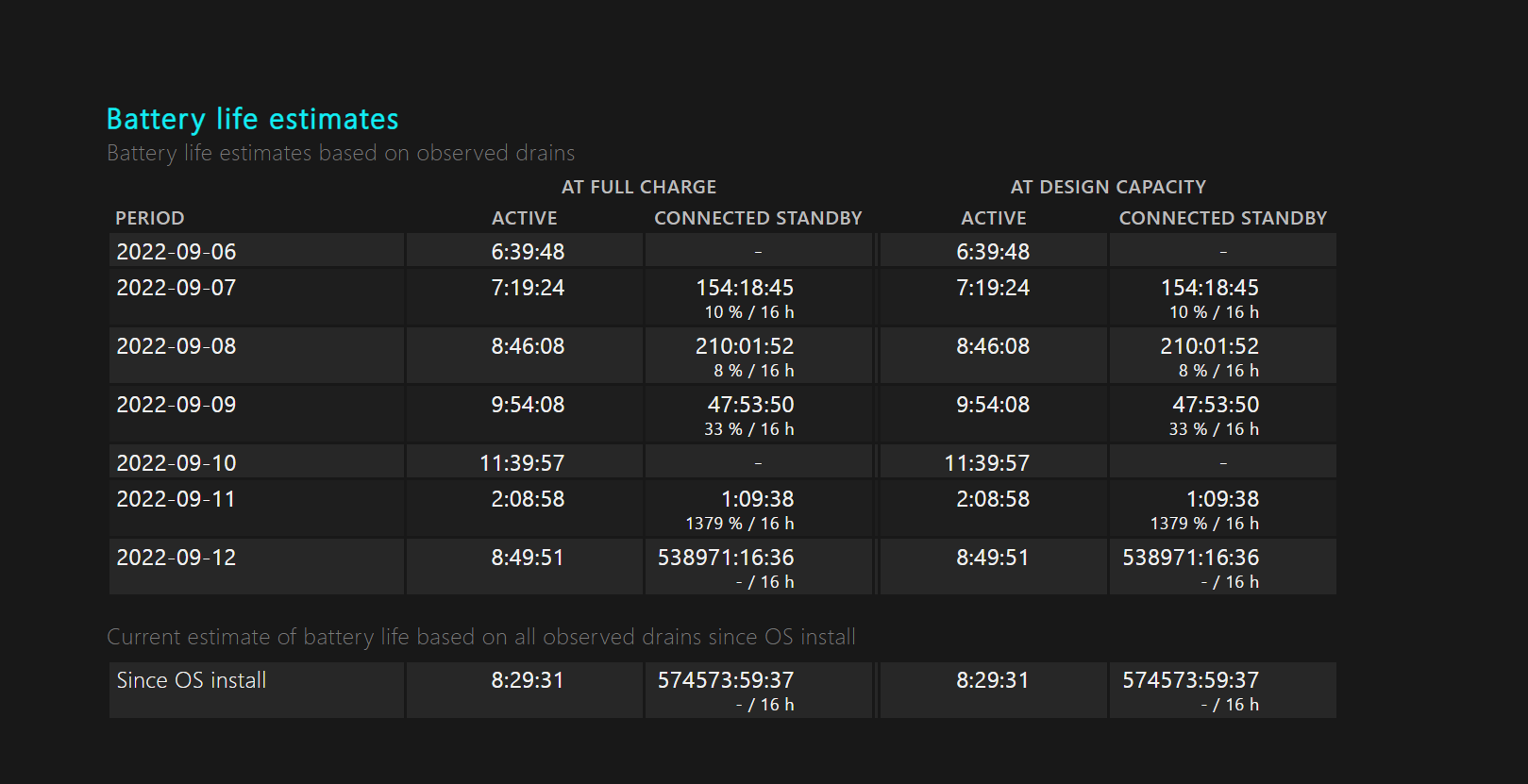Click design-capacity active '8:29:31' in Since OS install

(x=993, y=680)
